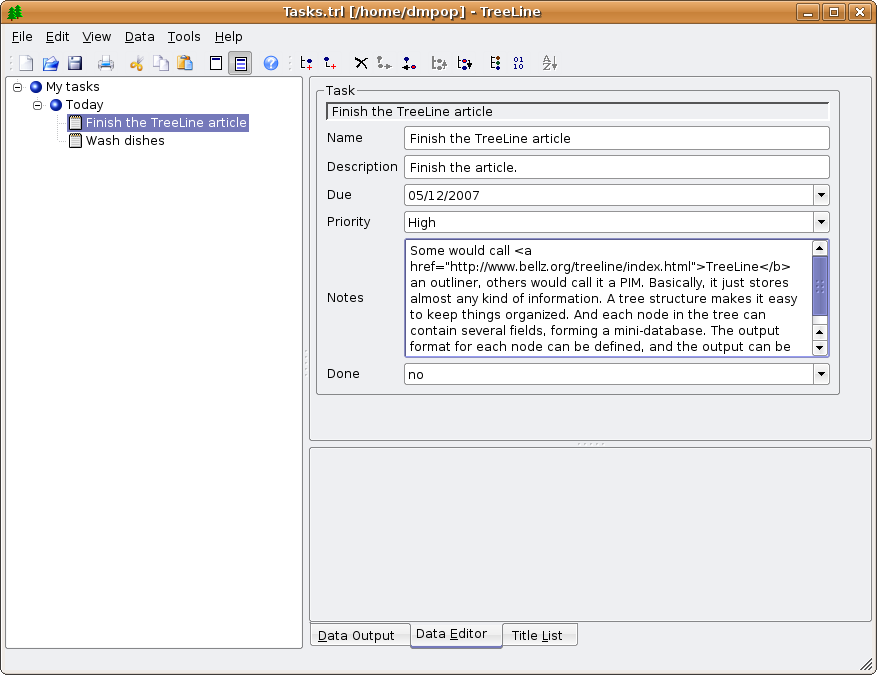877x675 pixels.
Task: Unindent the node with the left-arrow icon
Action: [x=409, y=63]
